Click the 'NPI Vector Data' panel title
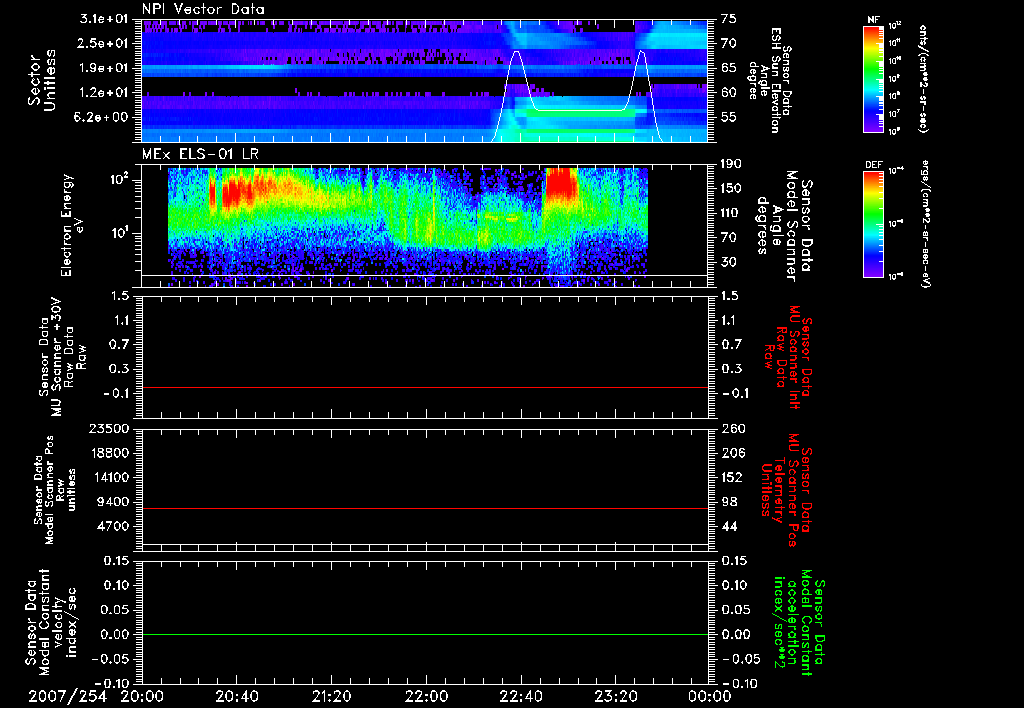The width and height of the screenshot is (1024, 708). click(203, 9)
